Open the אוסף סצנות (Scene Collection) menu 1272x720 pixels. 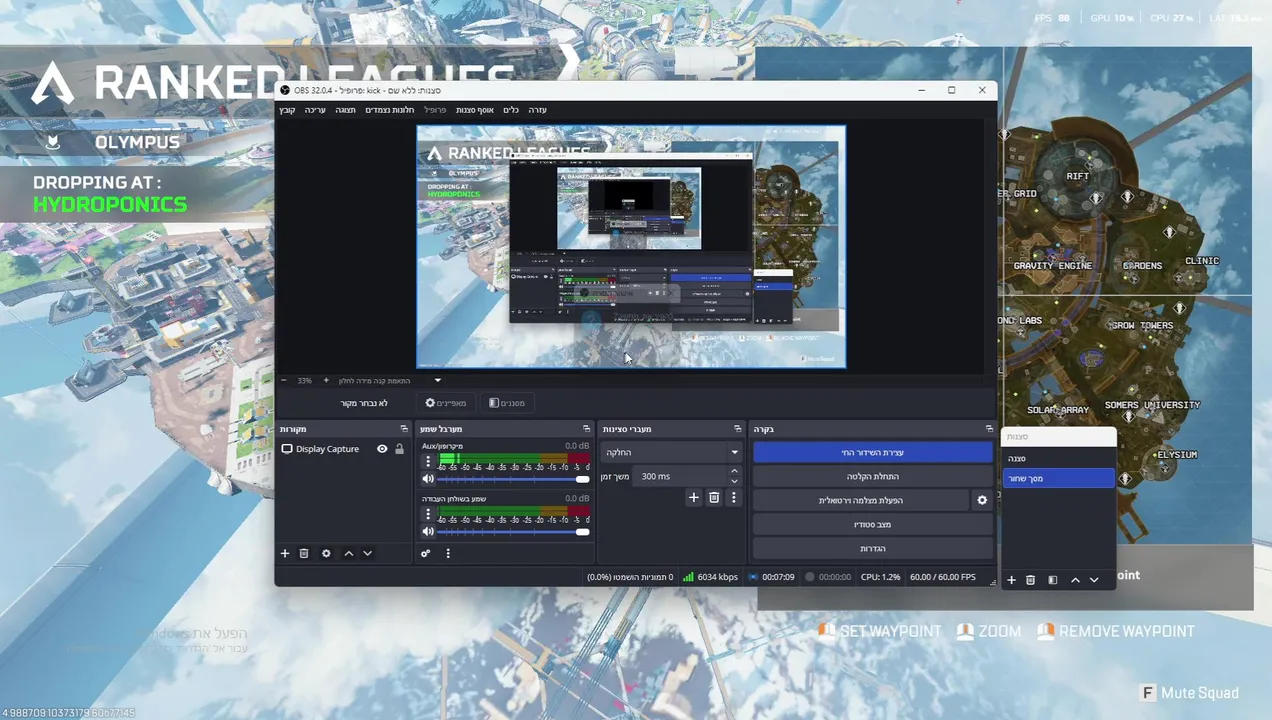pos(473,109)
